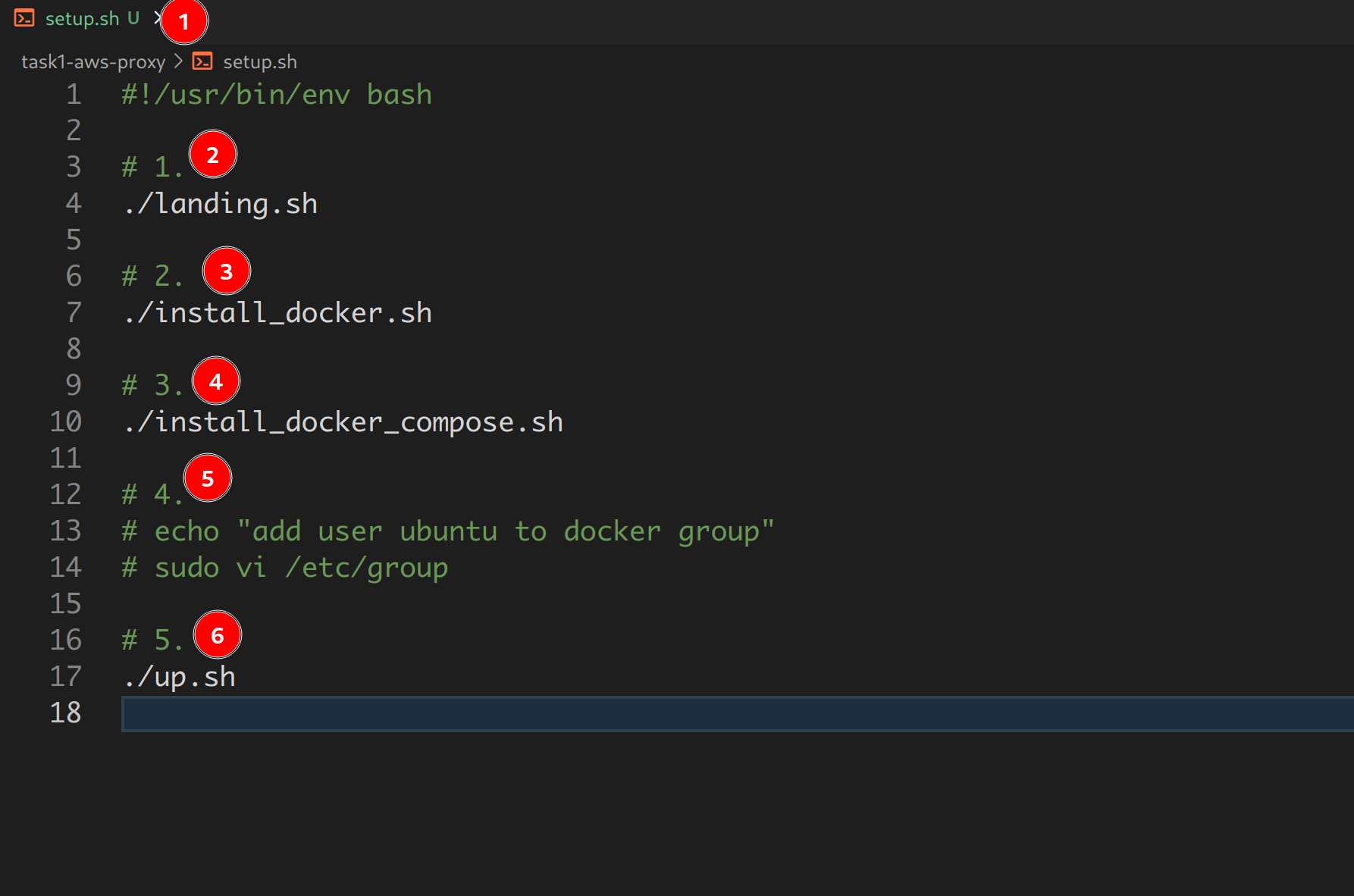Select the red circle marker numbered 5
The width and height of the screenshot is (1354, 896).
pos(208,478)
